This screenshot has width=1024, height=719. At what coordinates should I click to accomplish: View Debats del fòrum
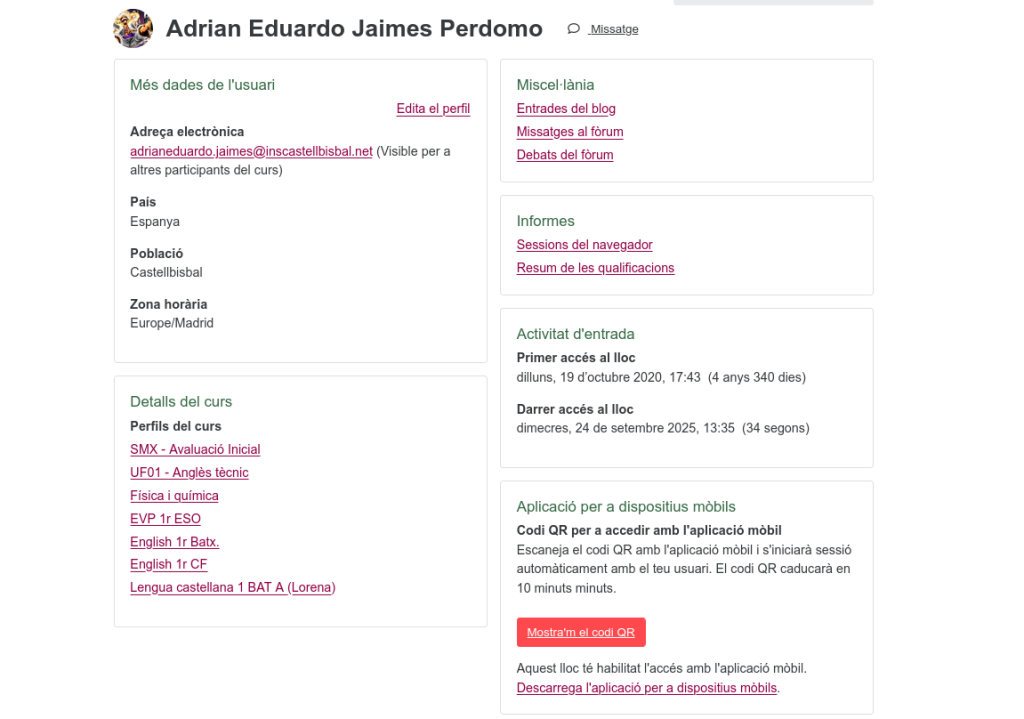[565, 155]
